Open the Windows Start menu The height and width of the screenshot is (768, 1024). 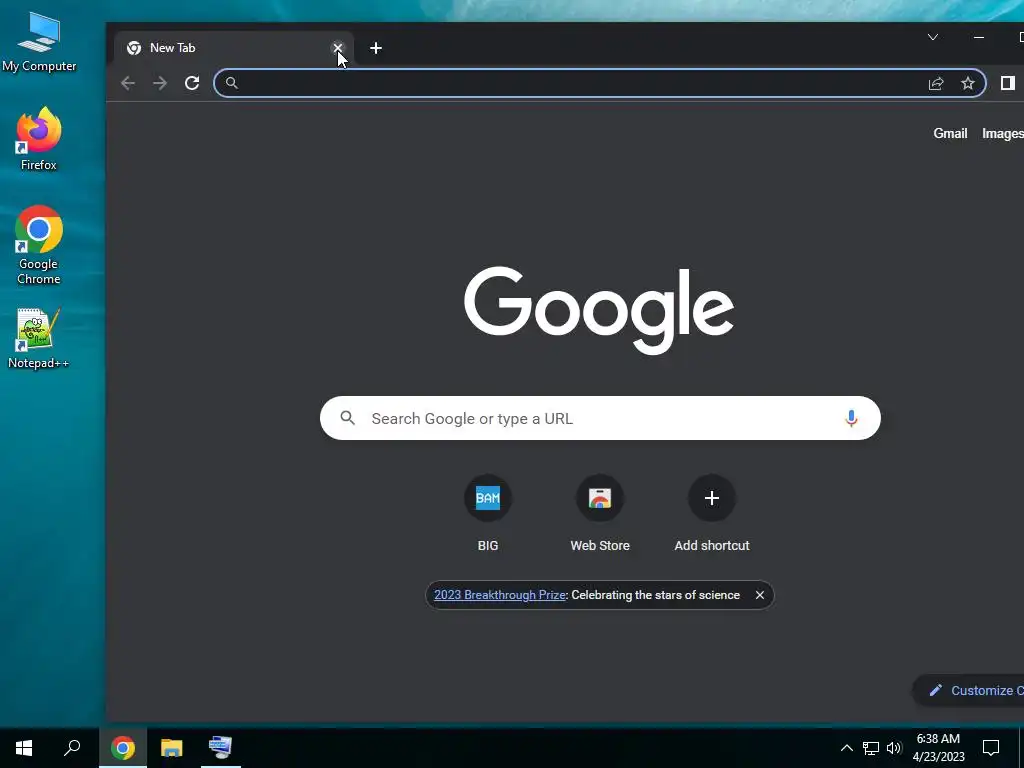(x=24, y=748)
